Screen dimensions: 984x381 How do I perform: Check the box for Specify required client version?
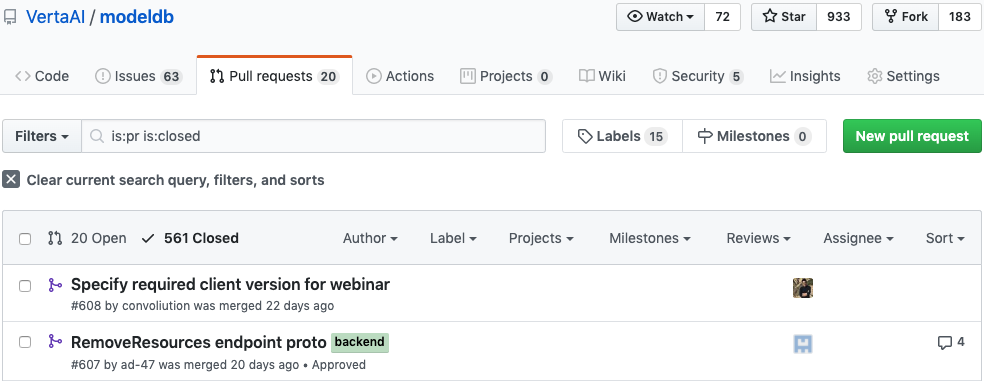tap(25, 286)
